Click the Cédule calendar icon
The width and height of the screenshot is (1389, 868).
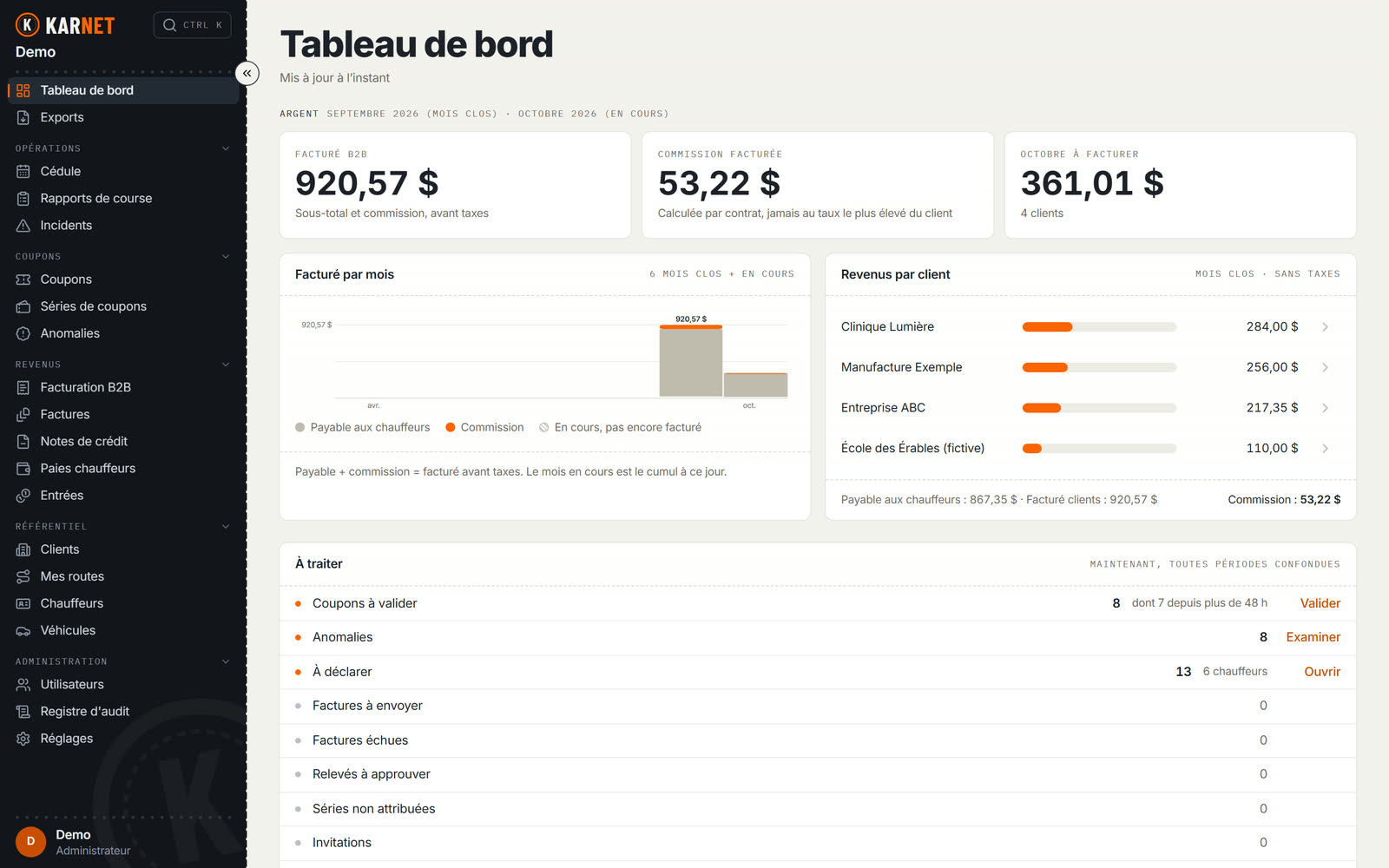[23, 172]
